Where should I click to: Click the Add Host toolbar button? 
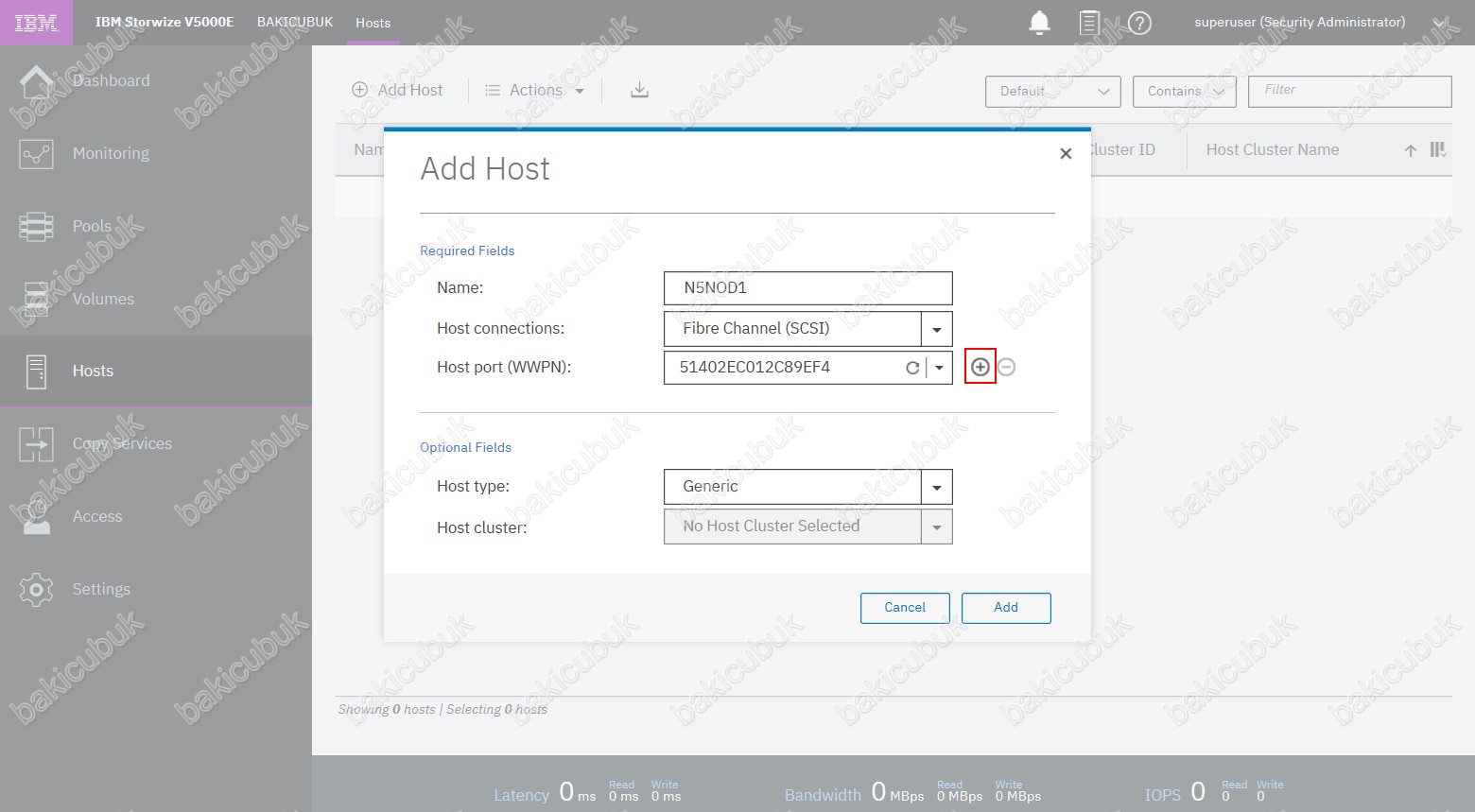point(397,90)
